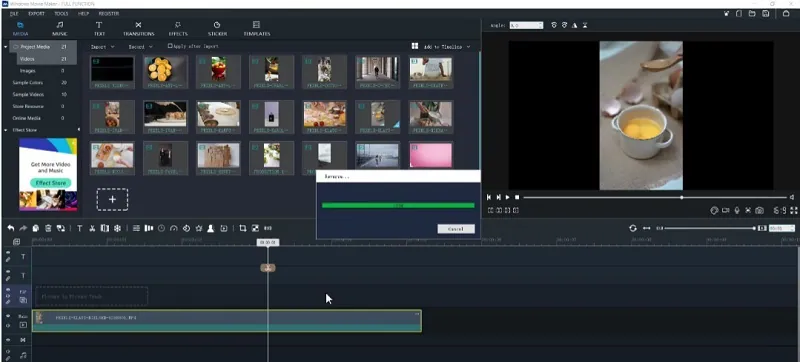
Task: Open the Add to Timeline dropdown
Action: 447,46
